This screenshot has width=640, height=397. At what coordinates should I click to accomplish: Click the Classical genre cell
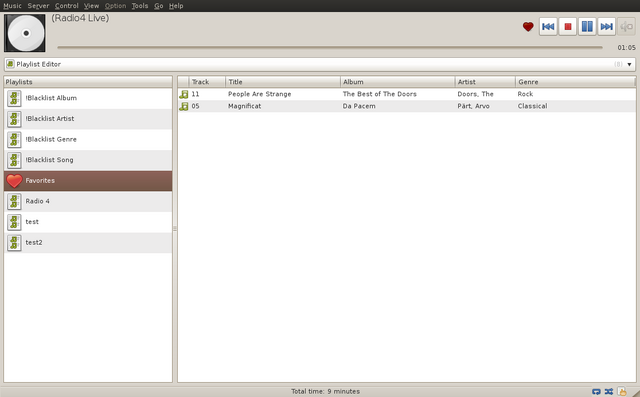coord(532,106)
